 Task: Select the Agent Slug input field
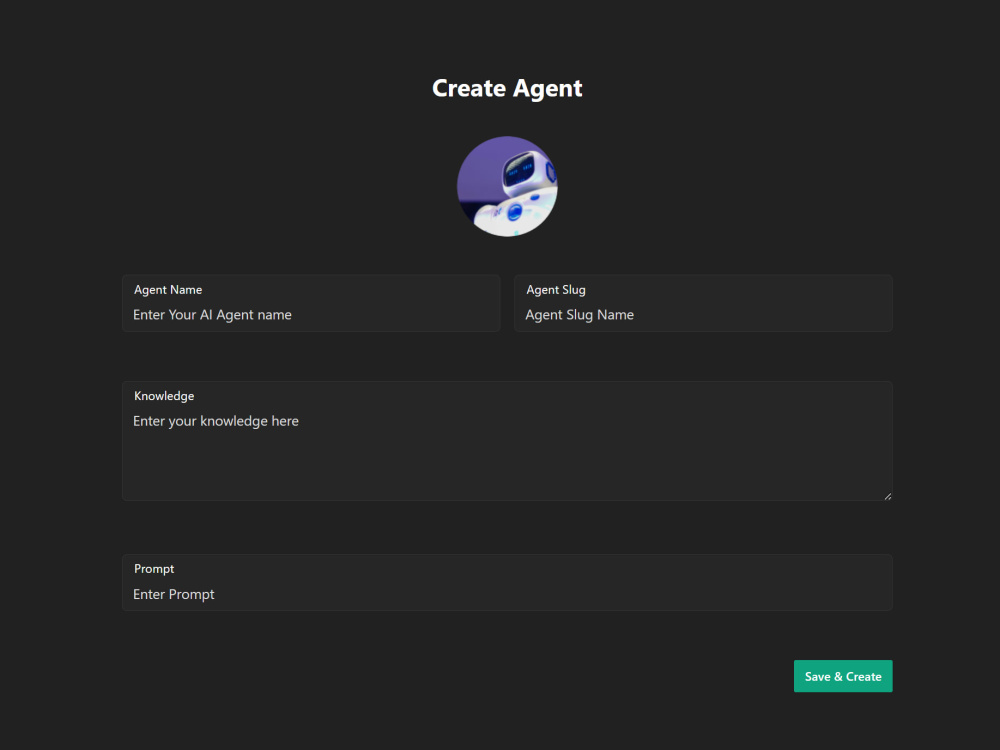(x=703, y=304)
